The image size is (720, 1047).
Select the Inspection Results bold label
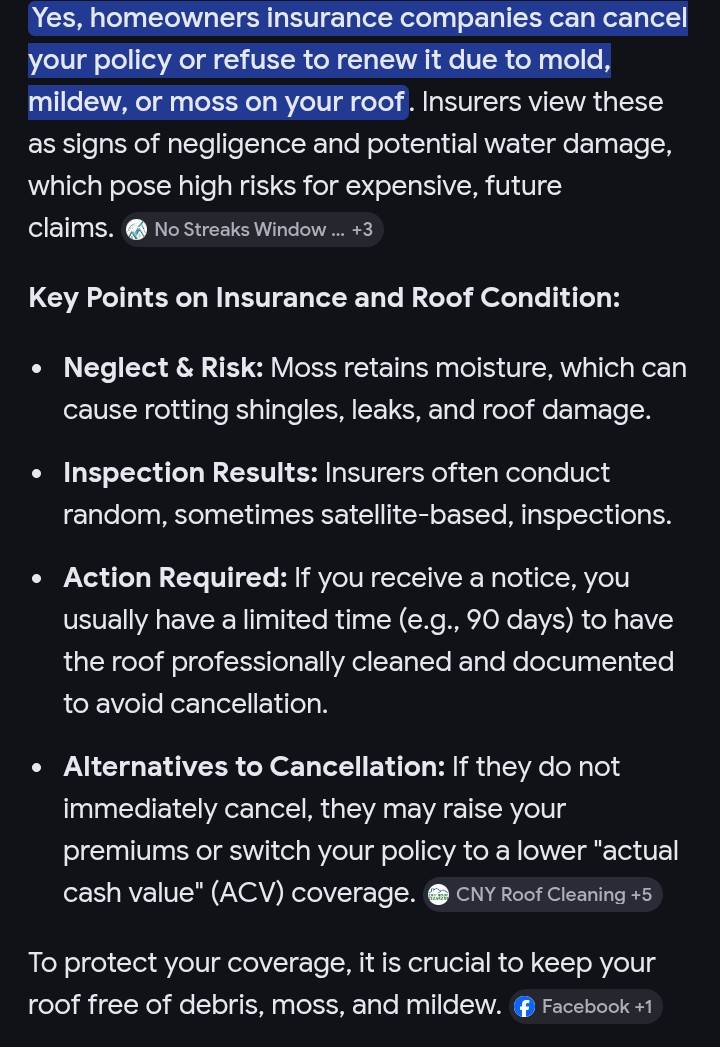pyautogui.click(x=190, y=473)
